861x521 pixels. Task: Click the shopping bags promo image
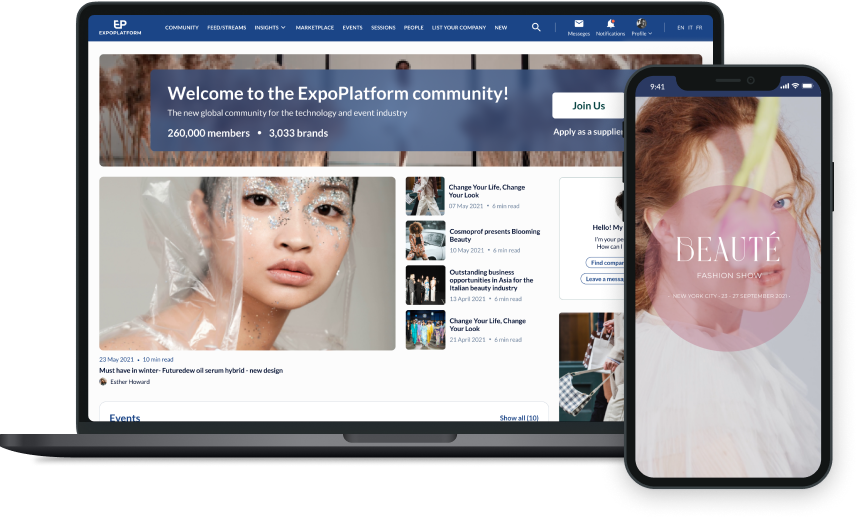click(591, 367)
